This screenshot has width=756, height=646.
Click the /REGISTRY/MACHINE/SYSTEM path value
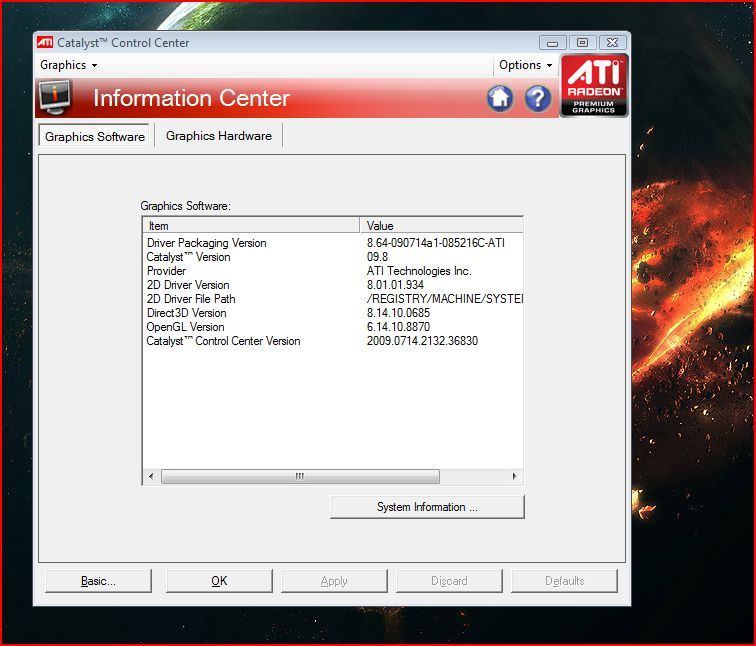[445, 299]
